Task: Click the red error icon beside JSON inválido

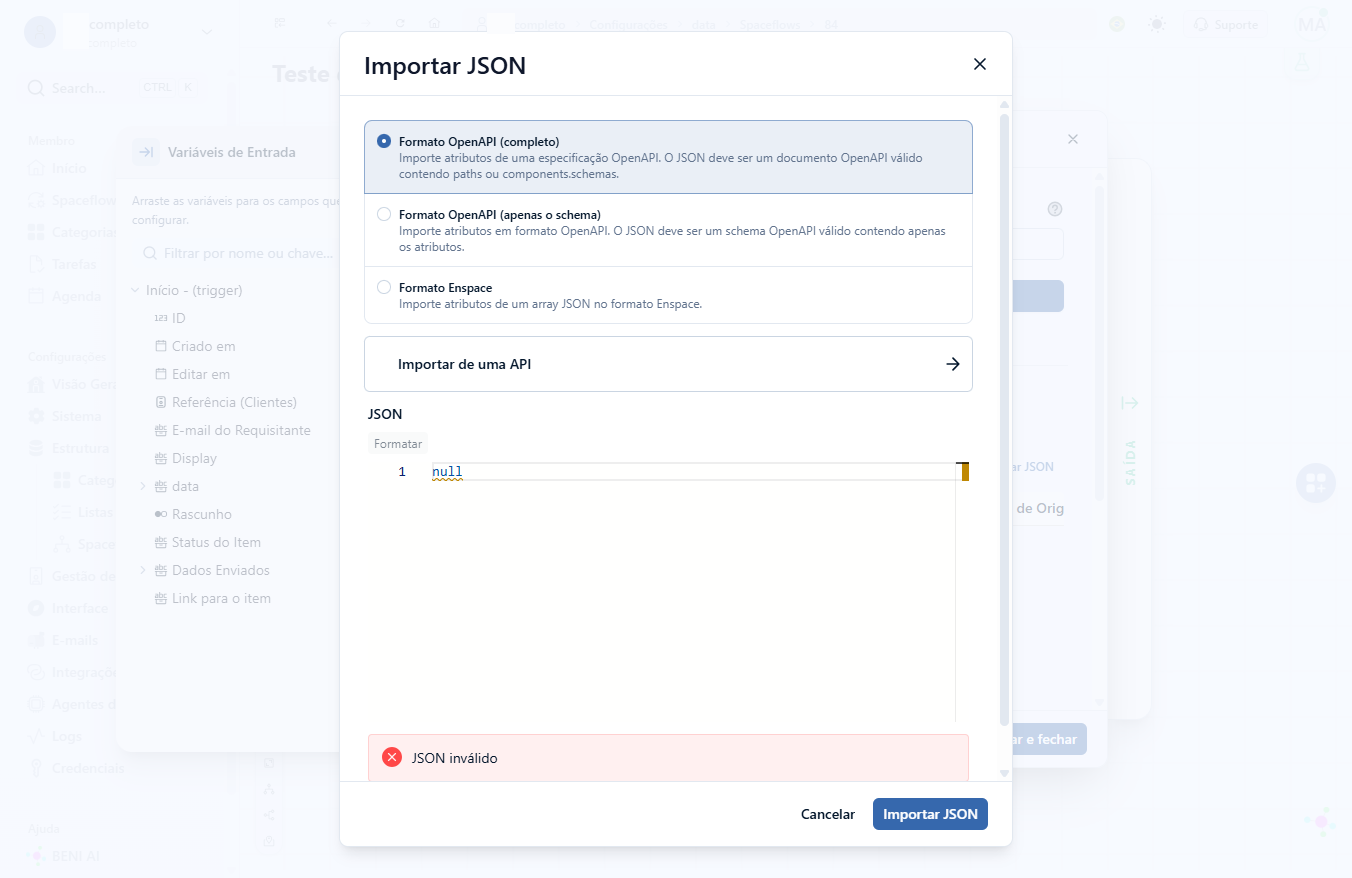Action: pos(392,758)
